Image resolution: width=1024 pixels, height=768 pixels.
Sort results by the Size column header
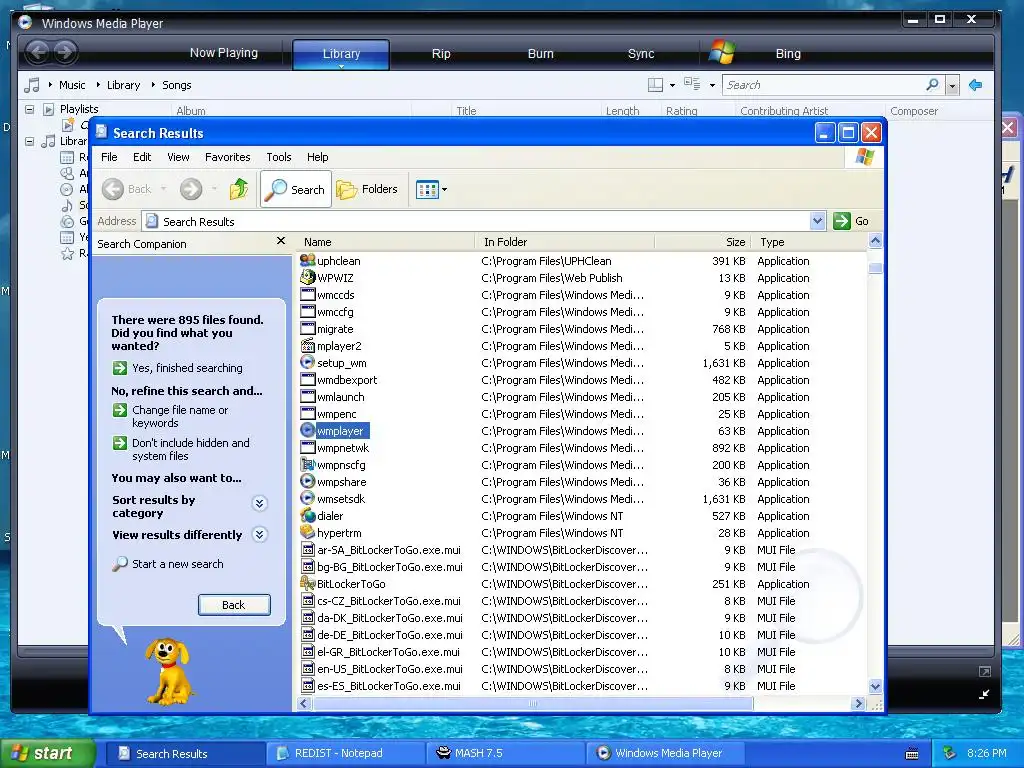(x=703, y=242)
